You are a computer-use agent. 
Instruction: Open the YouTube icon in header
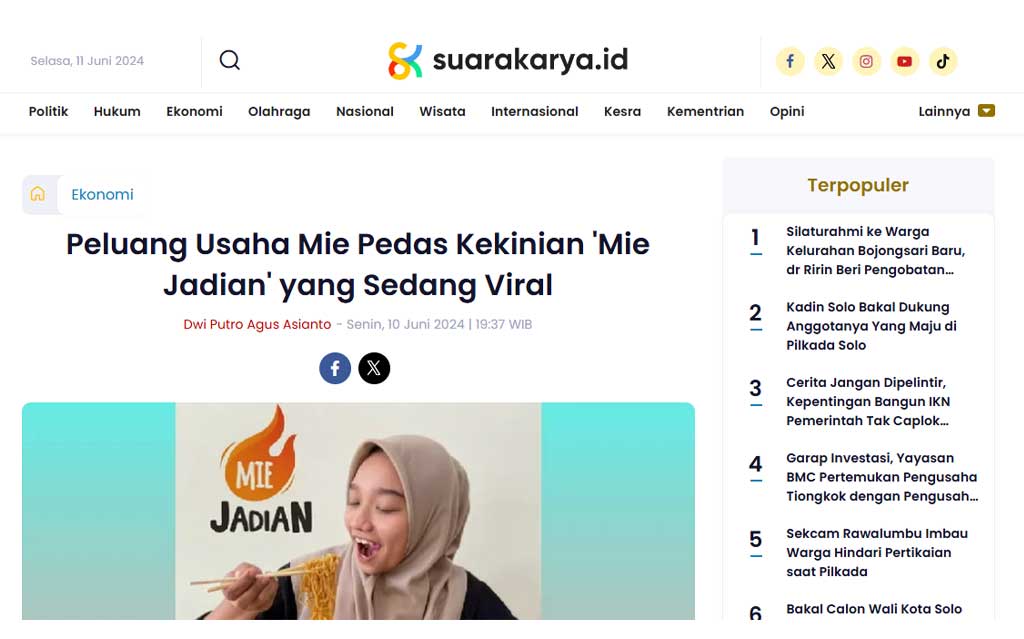pos(904,61)
